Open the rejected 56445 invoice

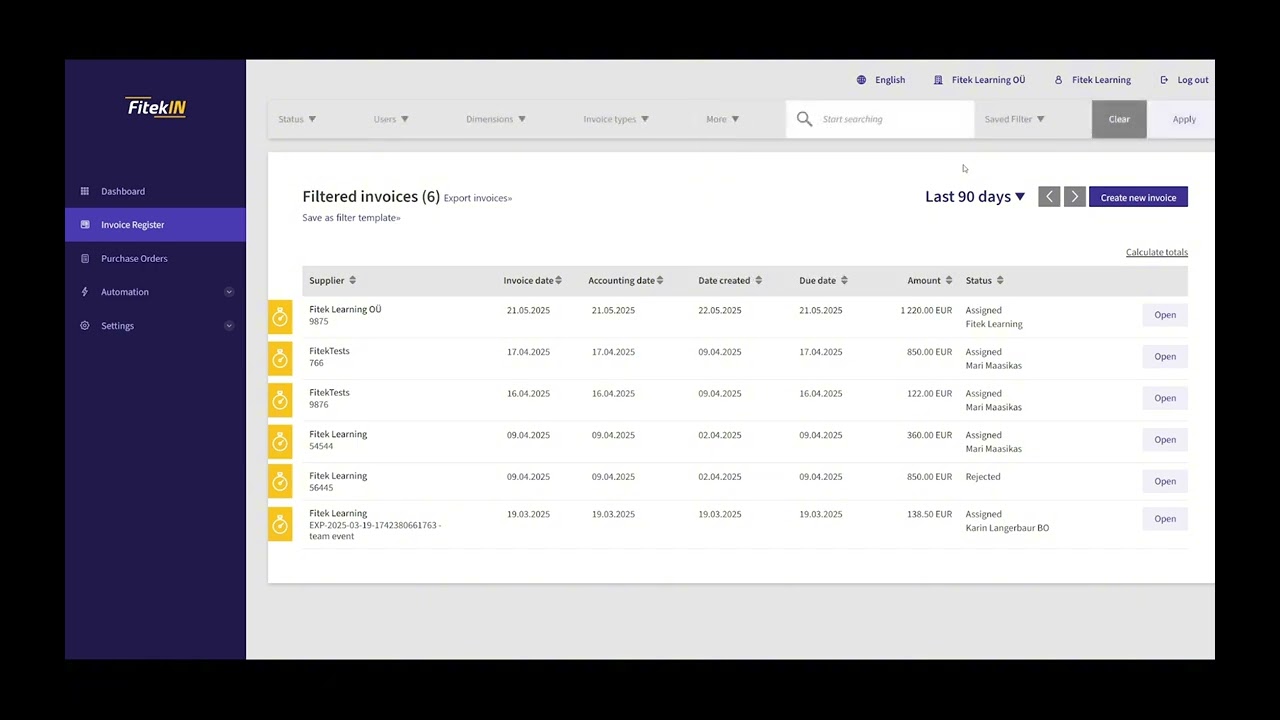[x=1165, y=481]
